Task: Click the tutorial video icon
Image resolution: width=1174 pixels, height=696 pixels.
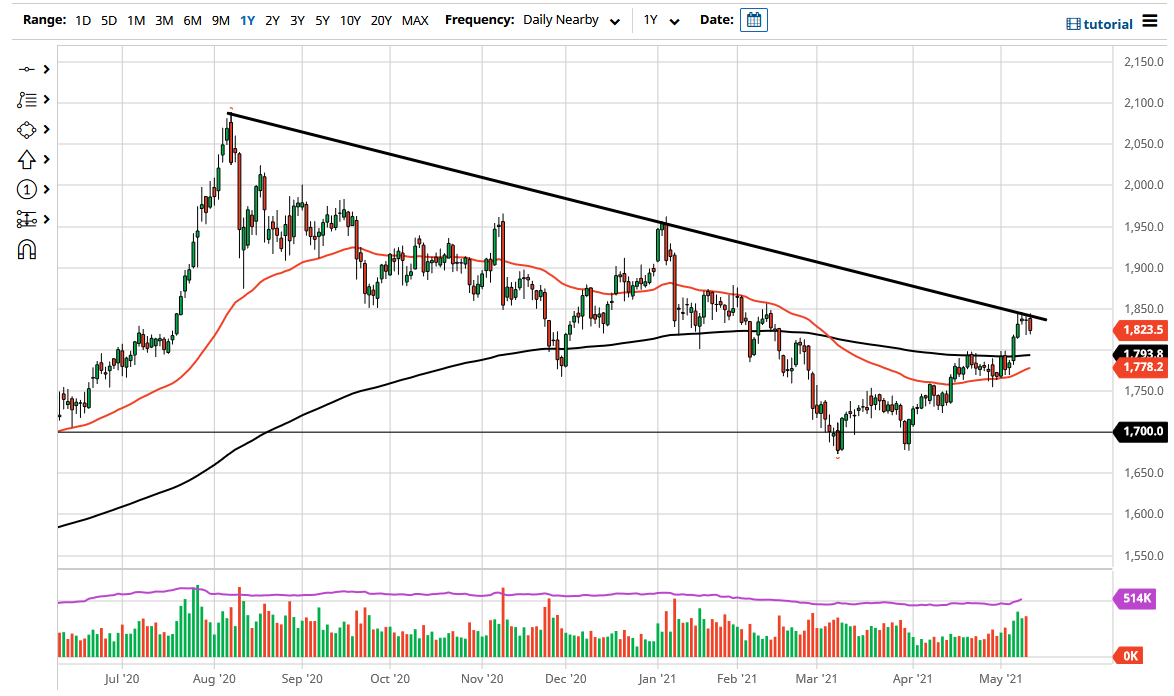Action: (x=1073, y=24)
